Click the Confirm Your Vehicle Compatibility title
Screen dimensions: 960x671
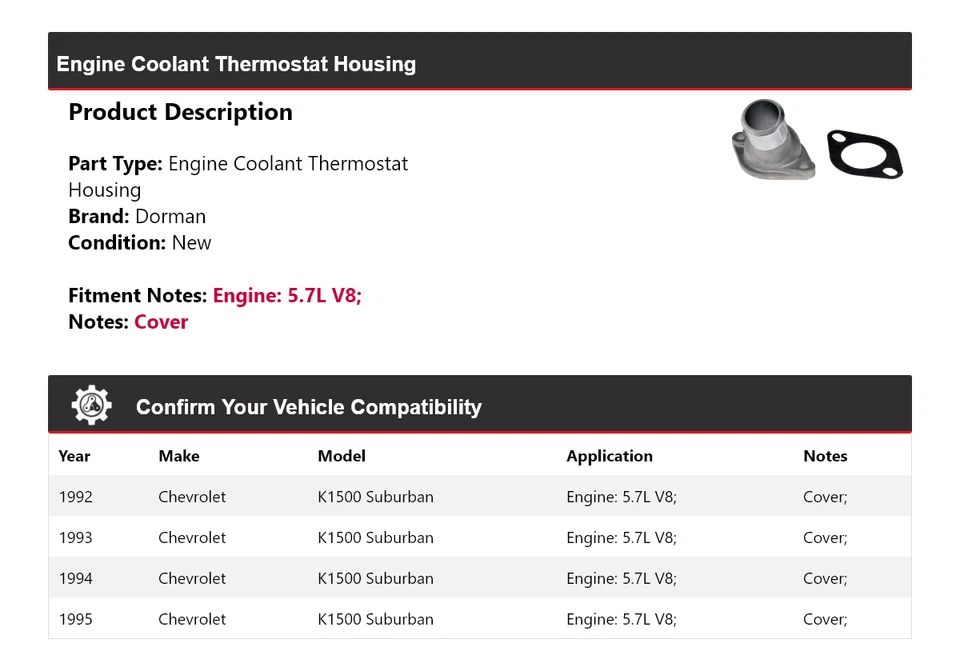(308, 407)
